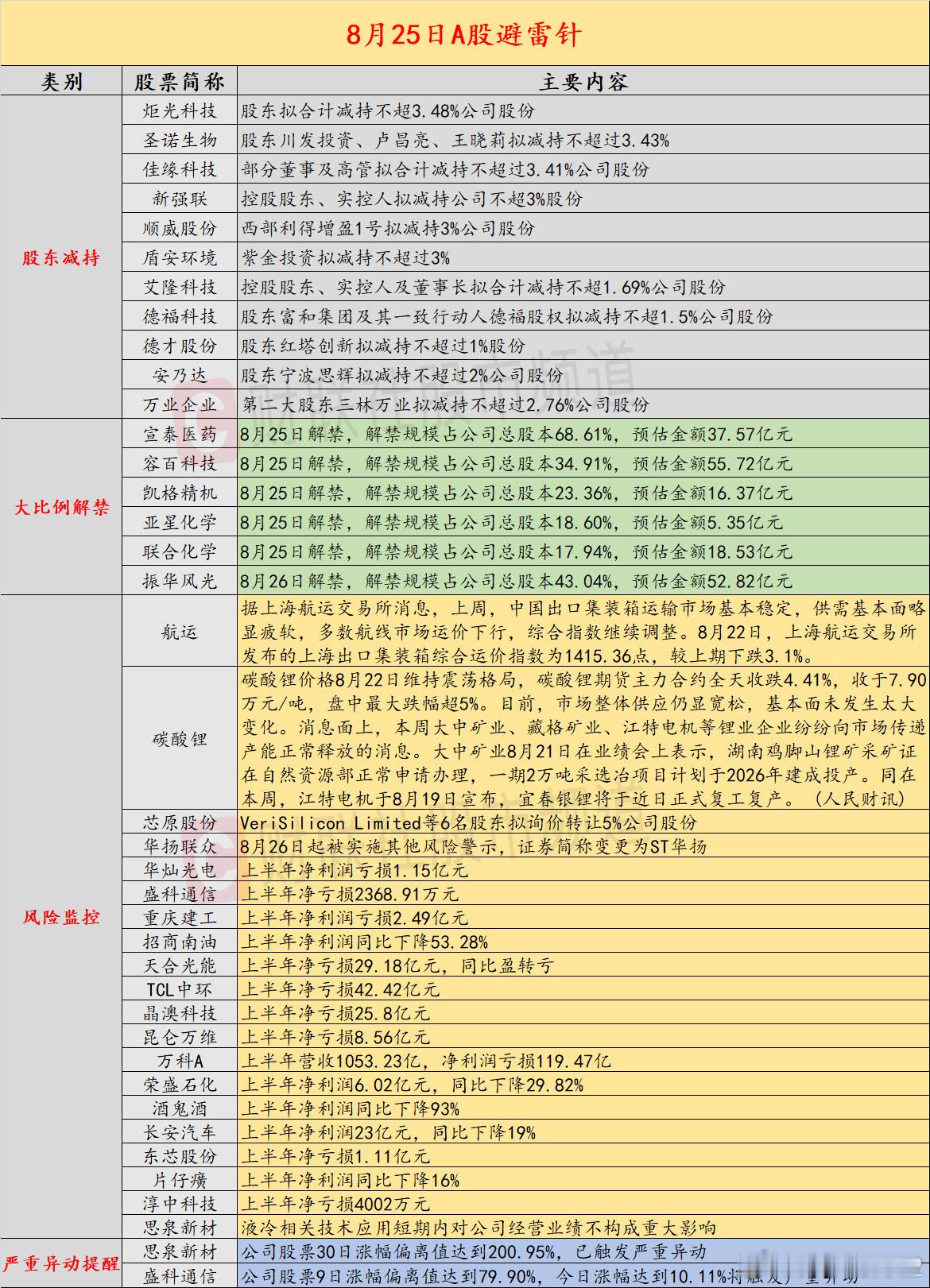Image resolution: width=930 pixels, height=1288 pixels.
Task: Select stock name '盾安环境'
Action: coord(180,257)
